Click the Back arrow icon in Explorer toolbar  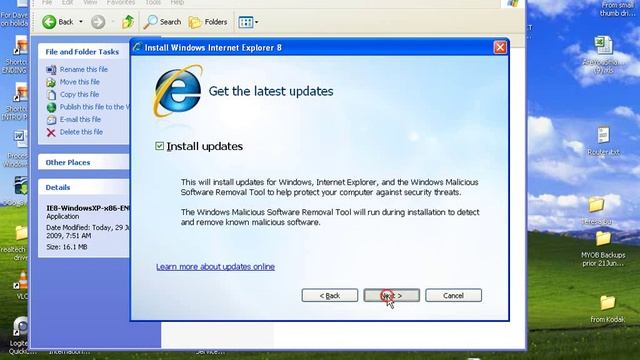[x=49, y=22]
